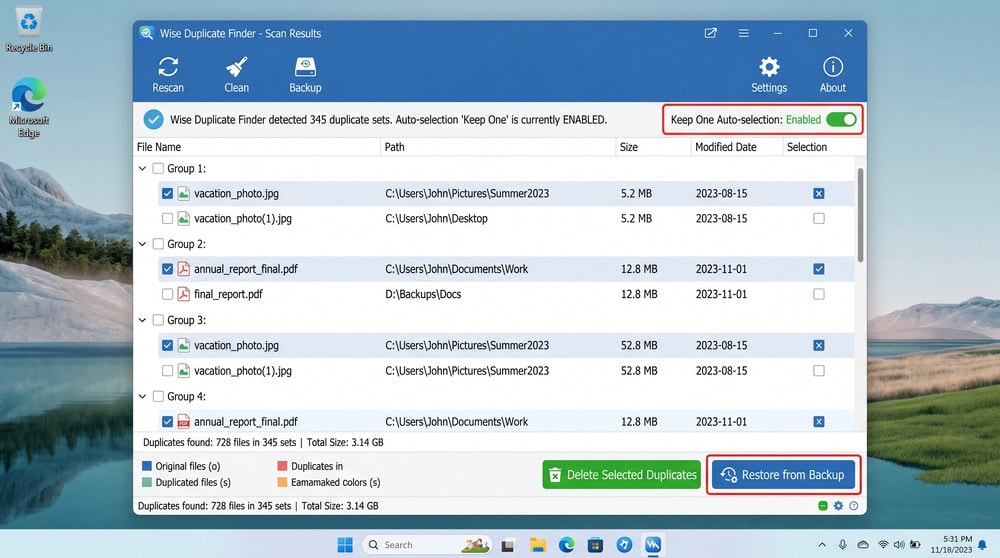Click the results list vertical scrollbar
1000x558 pixels.
[860, 215]
